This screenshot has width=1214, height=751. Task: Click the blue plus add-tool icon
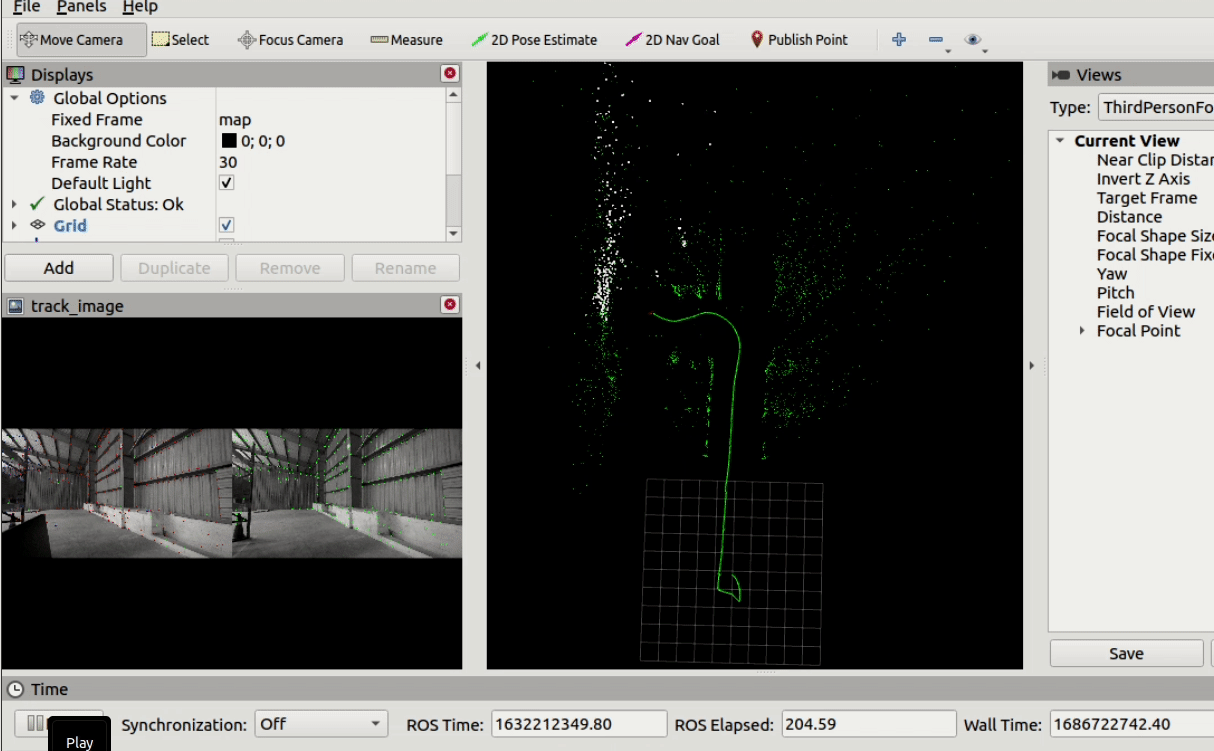[899, 40]
